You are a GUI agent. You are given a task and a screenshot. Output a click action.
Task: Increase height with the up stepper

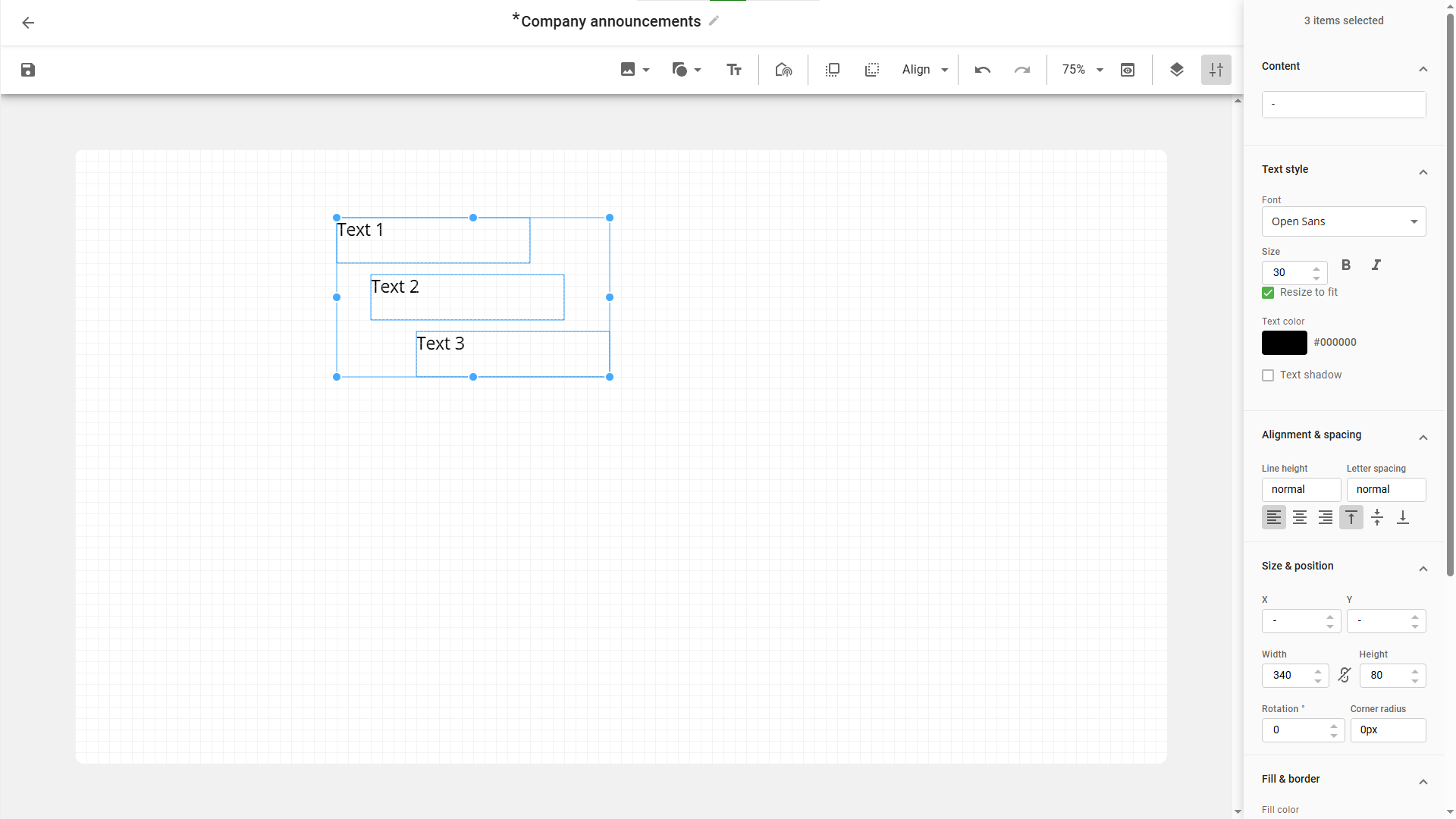[1415, 671]
